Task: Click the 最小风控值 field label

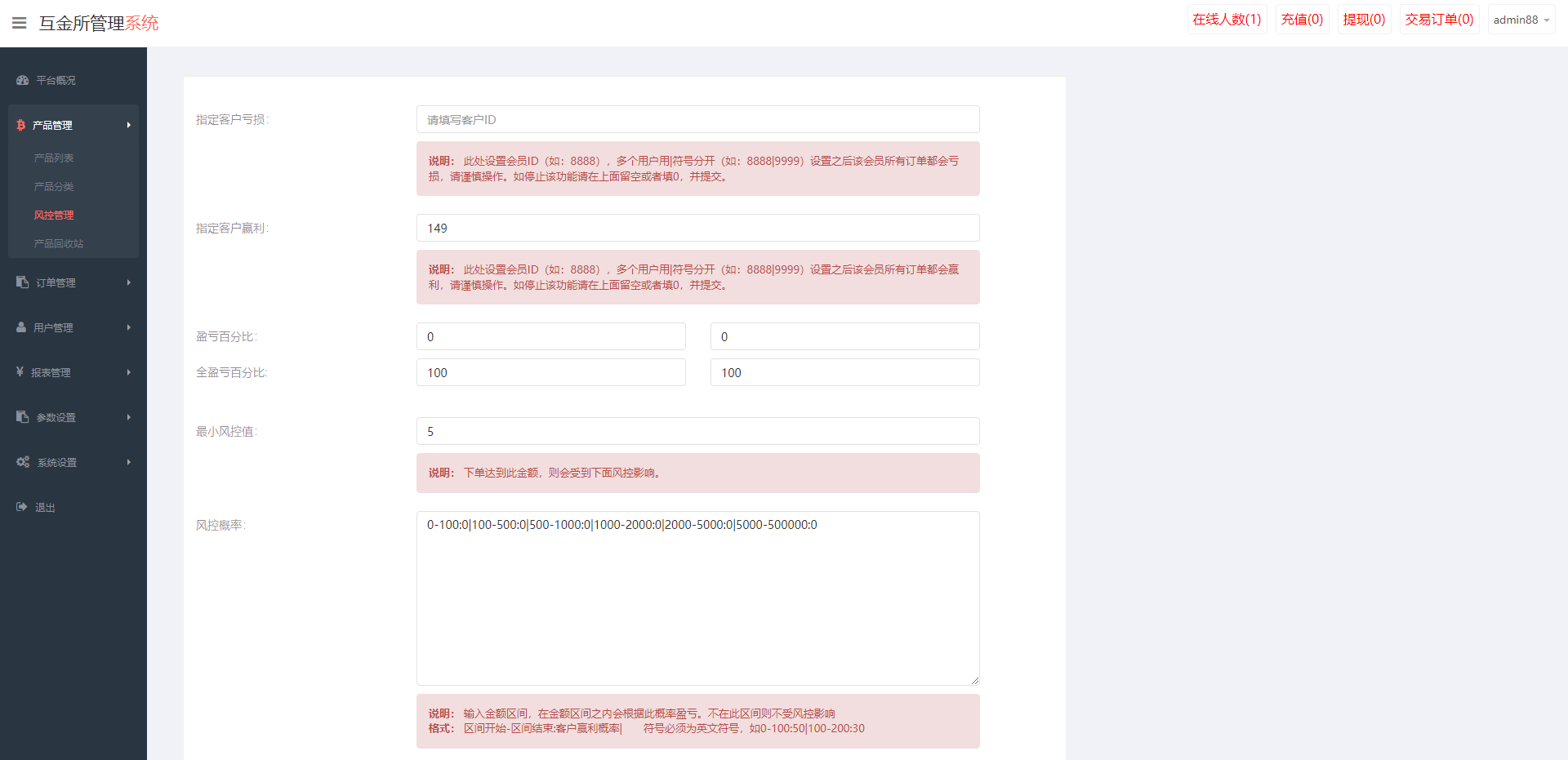Action: pos(226,431)
